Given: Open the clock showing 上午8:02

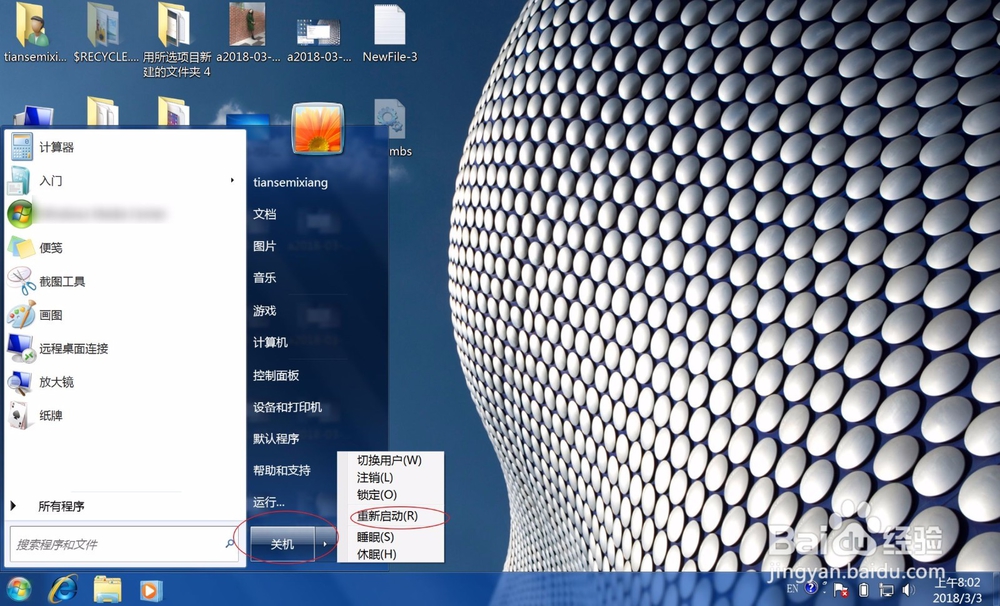Looking at the screenshot, I should [957, 590].
